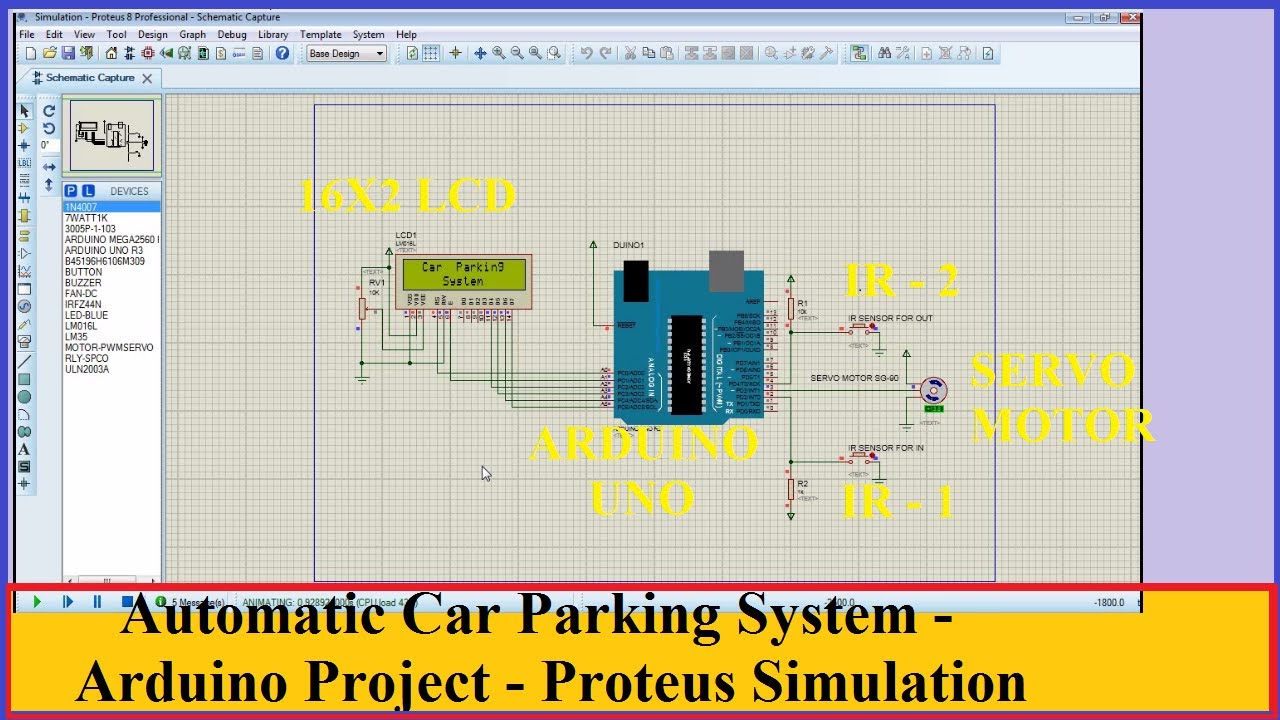Zoom out with the magnifier minus icon
This screenshot has width=1280, height=720.
click(x=517, y=53)
